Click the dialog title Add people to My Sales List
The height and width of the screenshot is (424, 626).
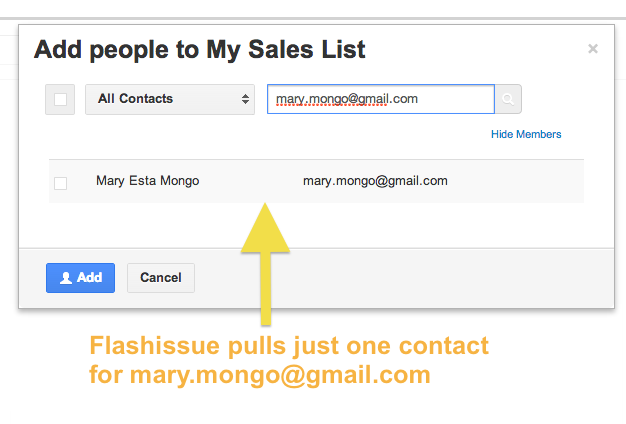point(200,48)
